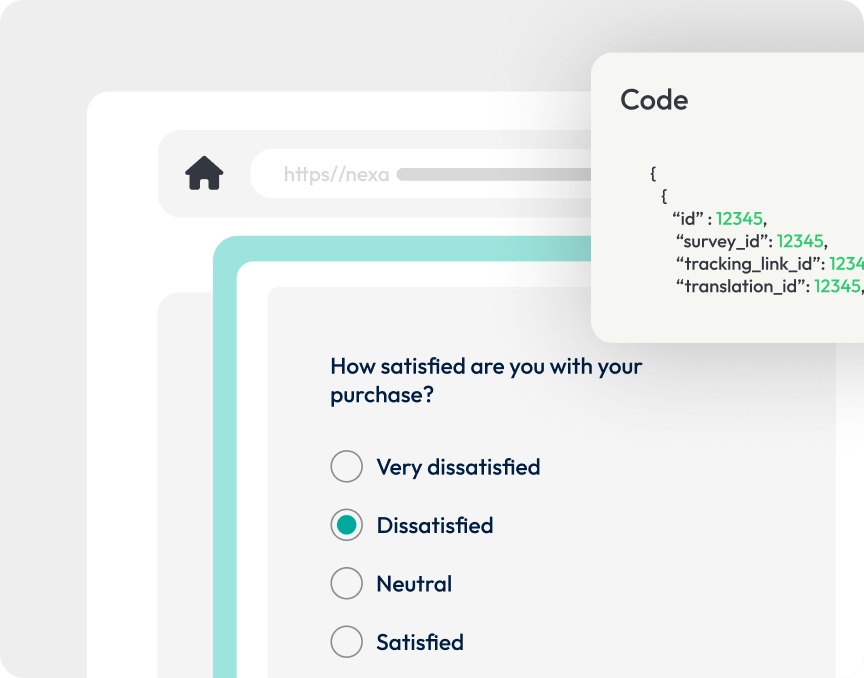Click the "Dissatisfied" option label

point(434,525)
